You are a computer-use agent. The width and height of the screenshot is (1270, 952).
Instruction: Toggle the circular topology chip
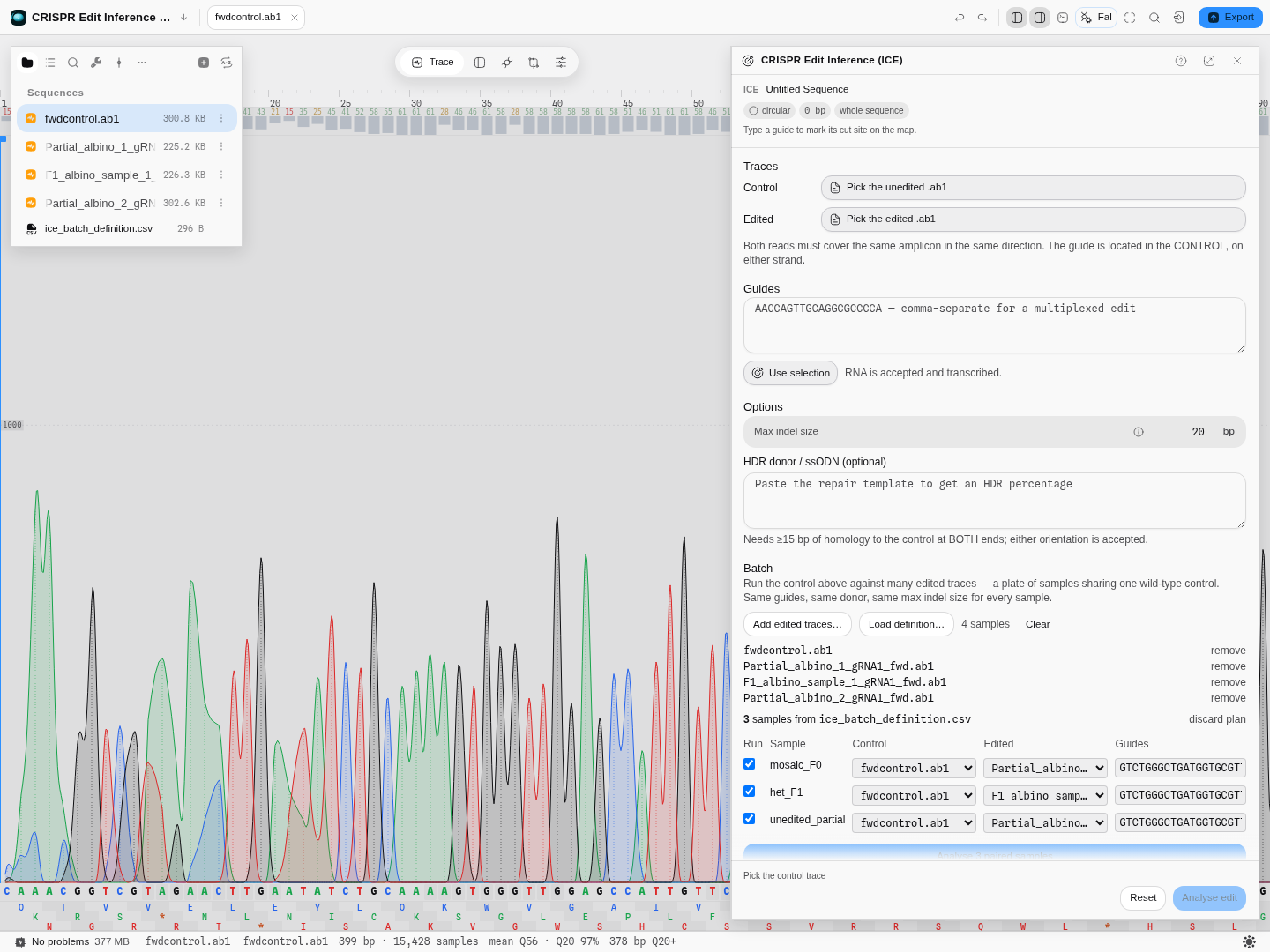(x=770, y=111)
